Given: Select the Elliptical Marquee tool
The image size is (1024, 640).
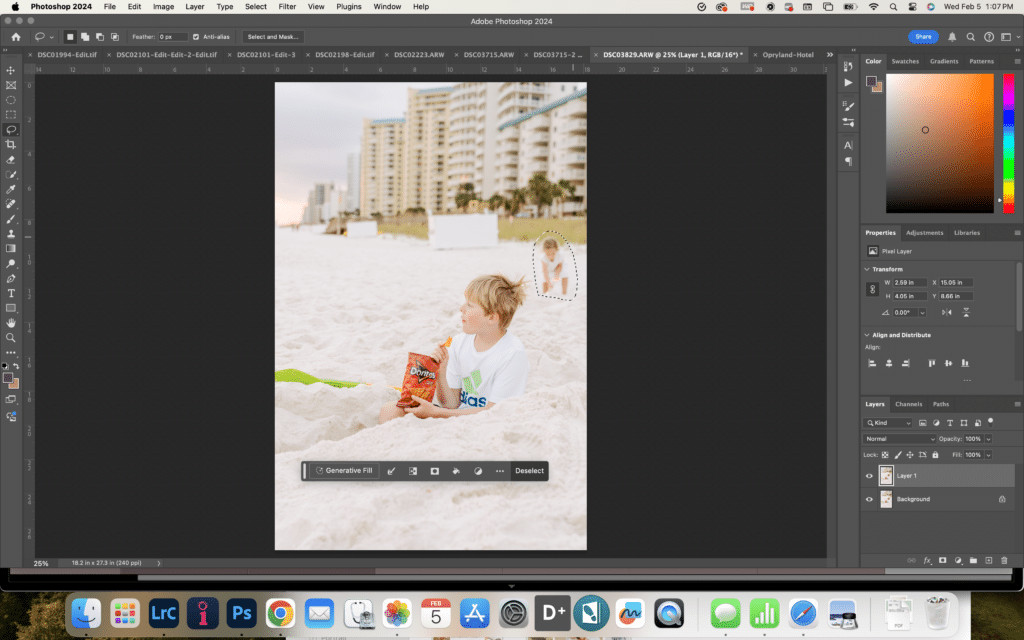Looking at the screenshot, I should (10, 100).
